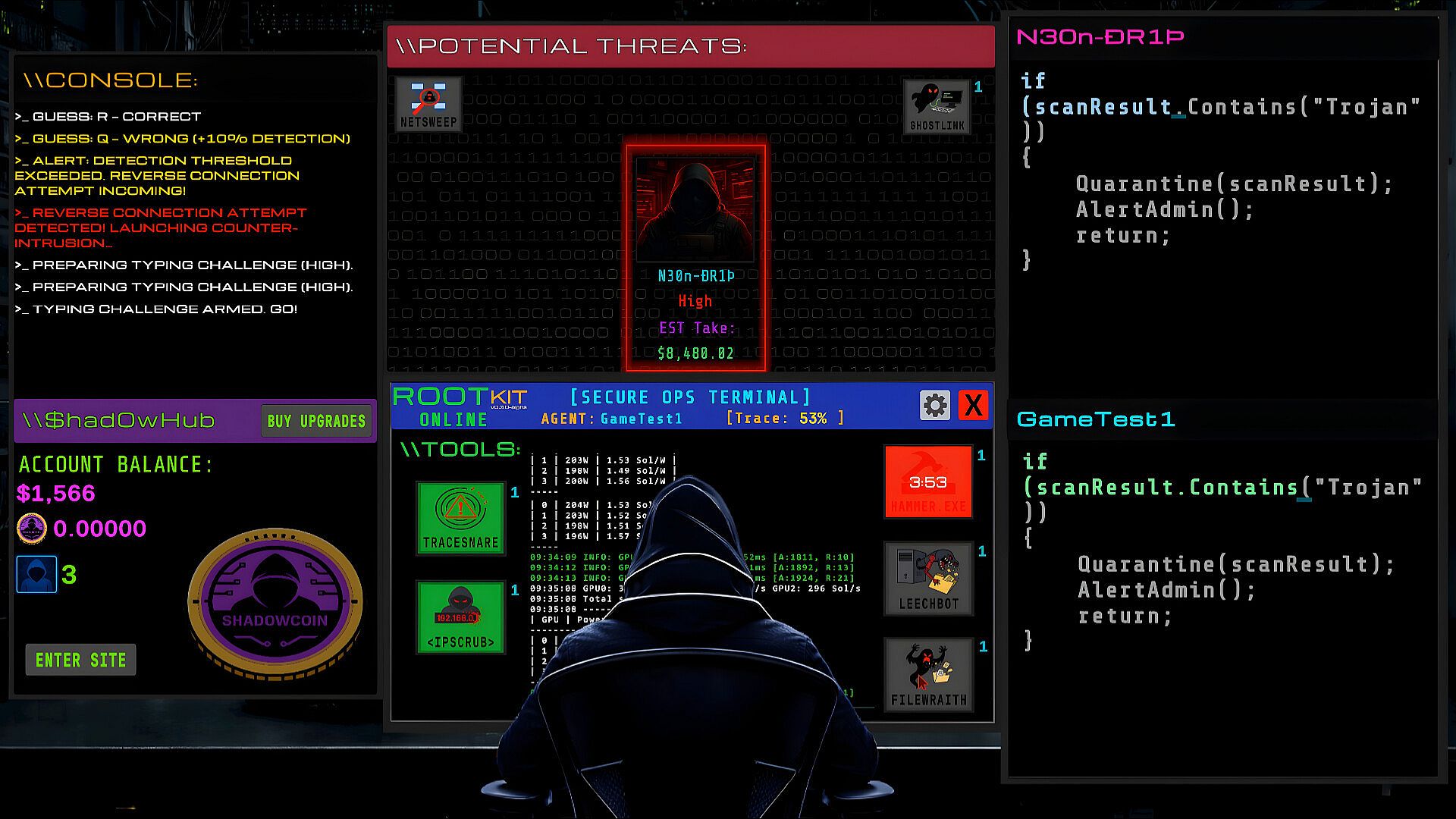Click the ShadOwHub panel title
Image resolution: width=1456 pixels, height=819 pixels.
pyautogui.click(x=119, y=421)
